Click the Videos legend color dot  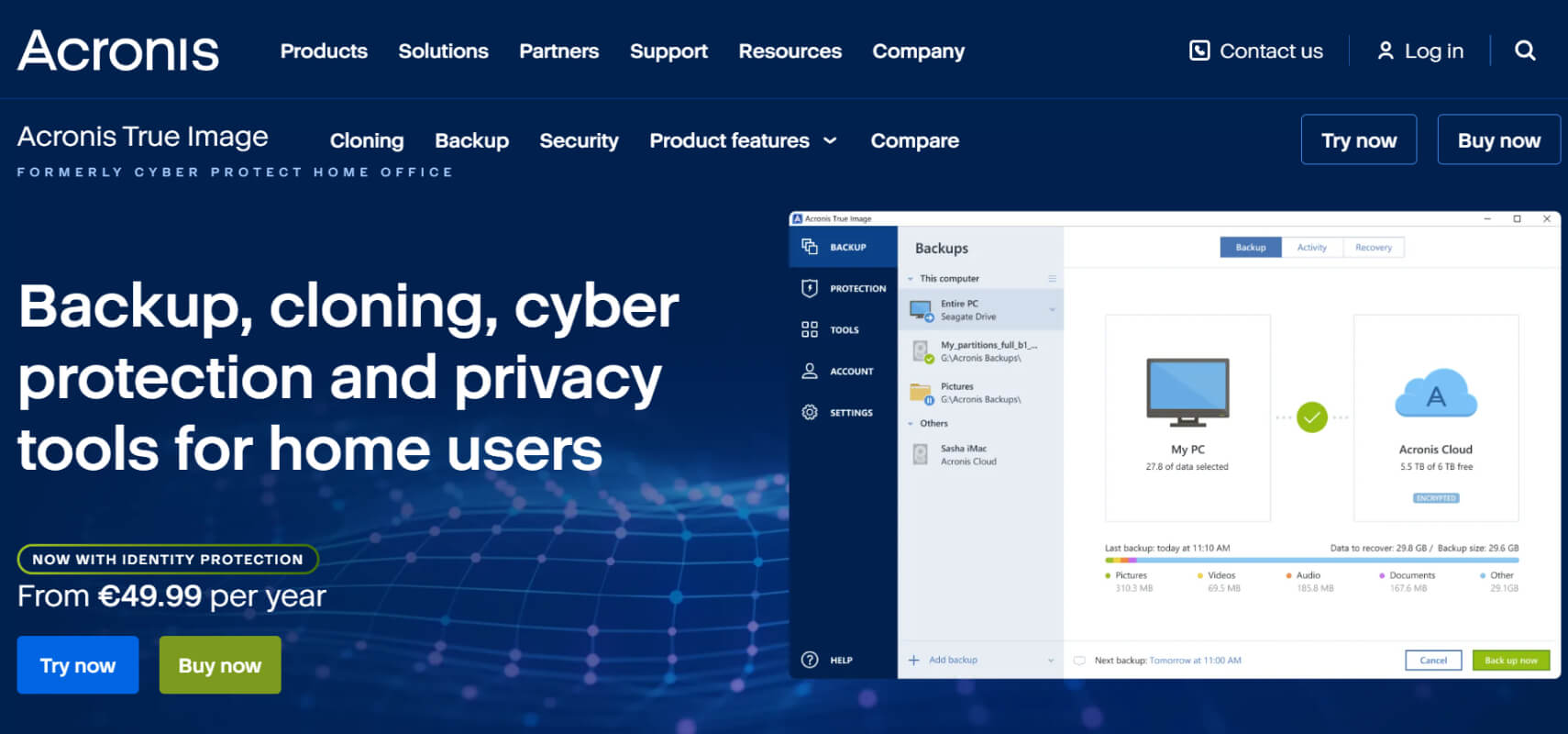pyautogui.click(x=1200, y=576)
